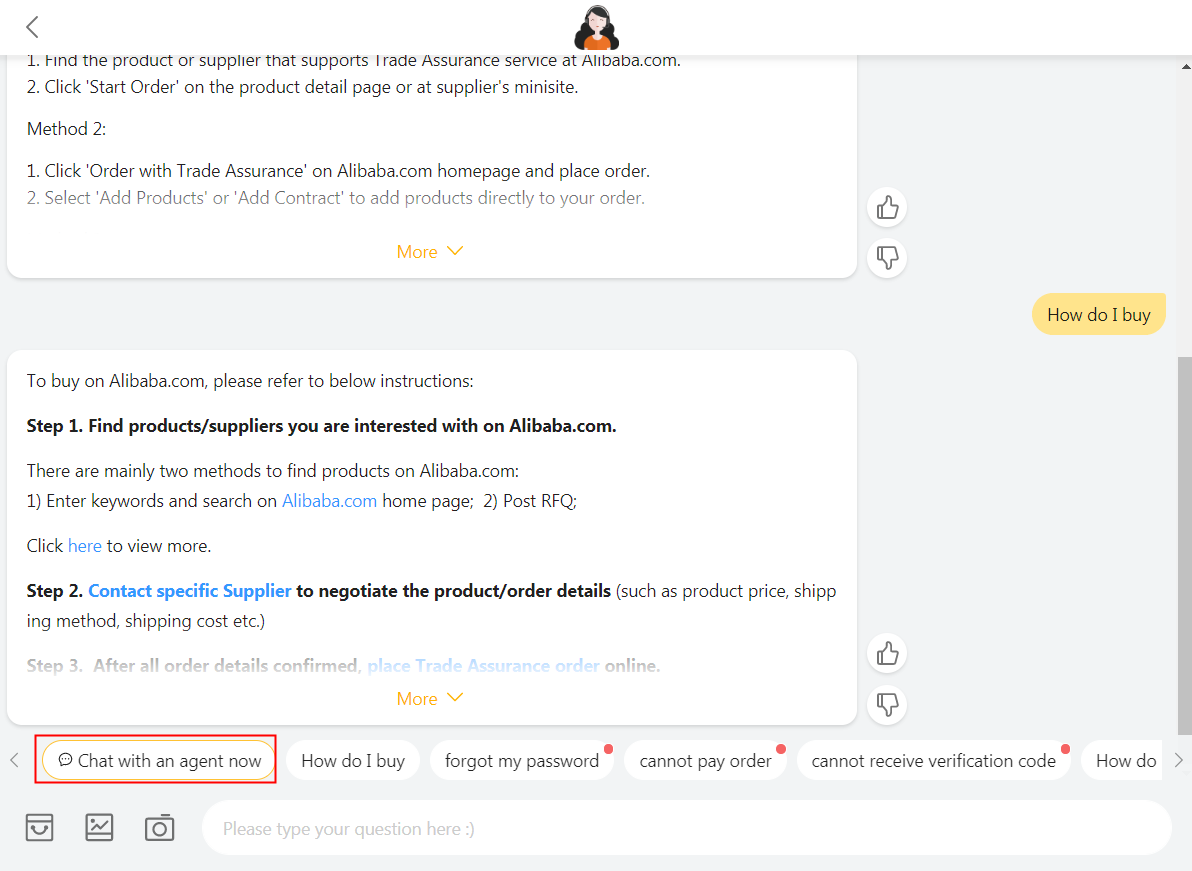Go back using the top-left arrow
The image size is (1192, 871).
point(32,27)
